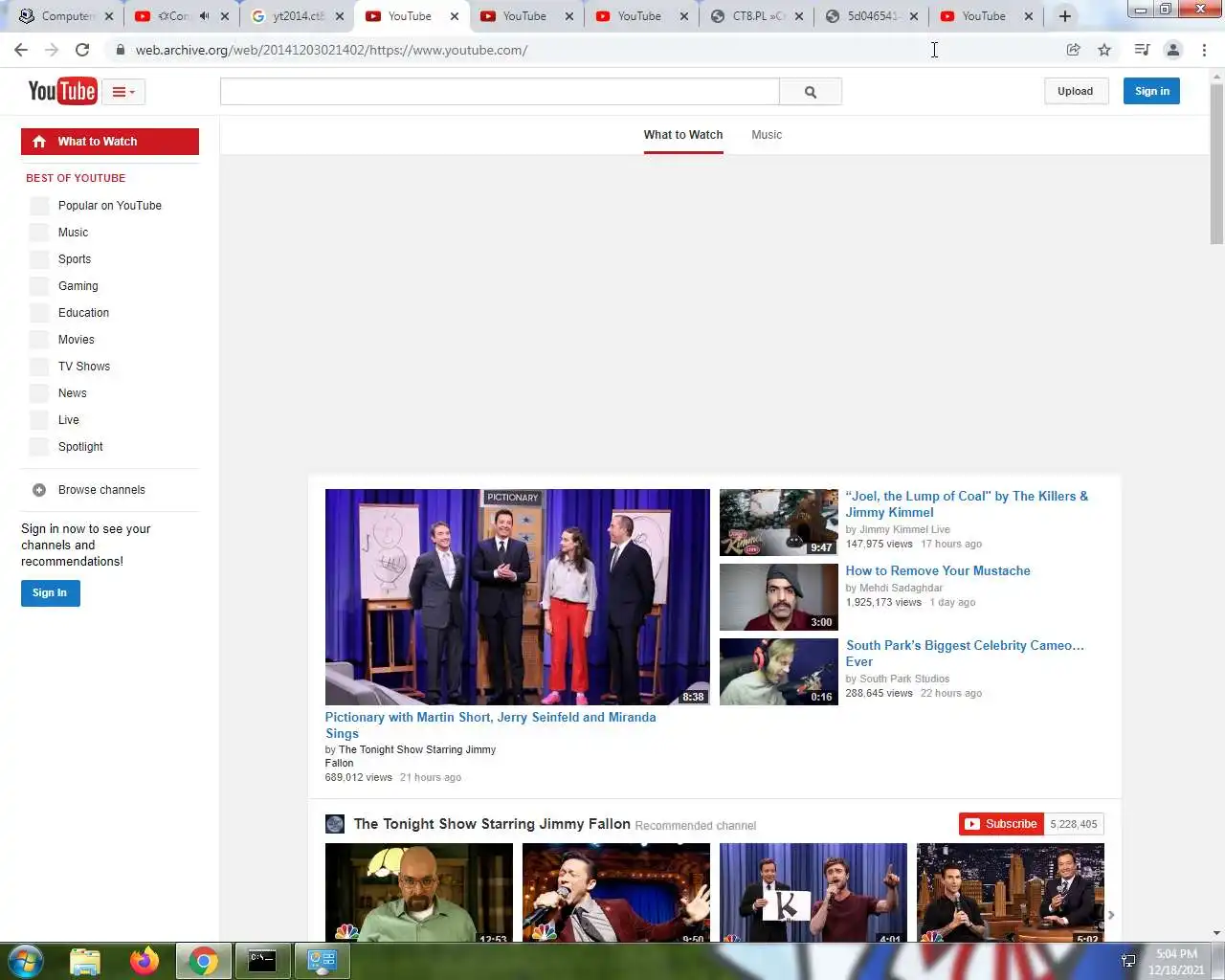The image size is (1225, 980).
Task: Open the Windows Start menu
Action: [x=25, y=961]
